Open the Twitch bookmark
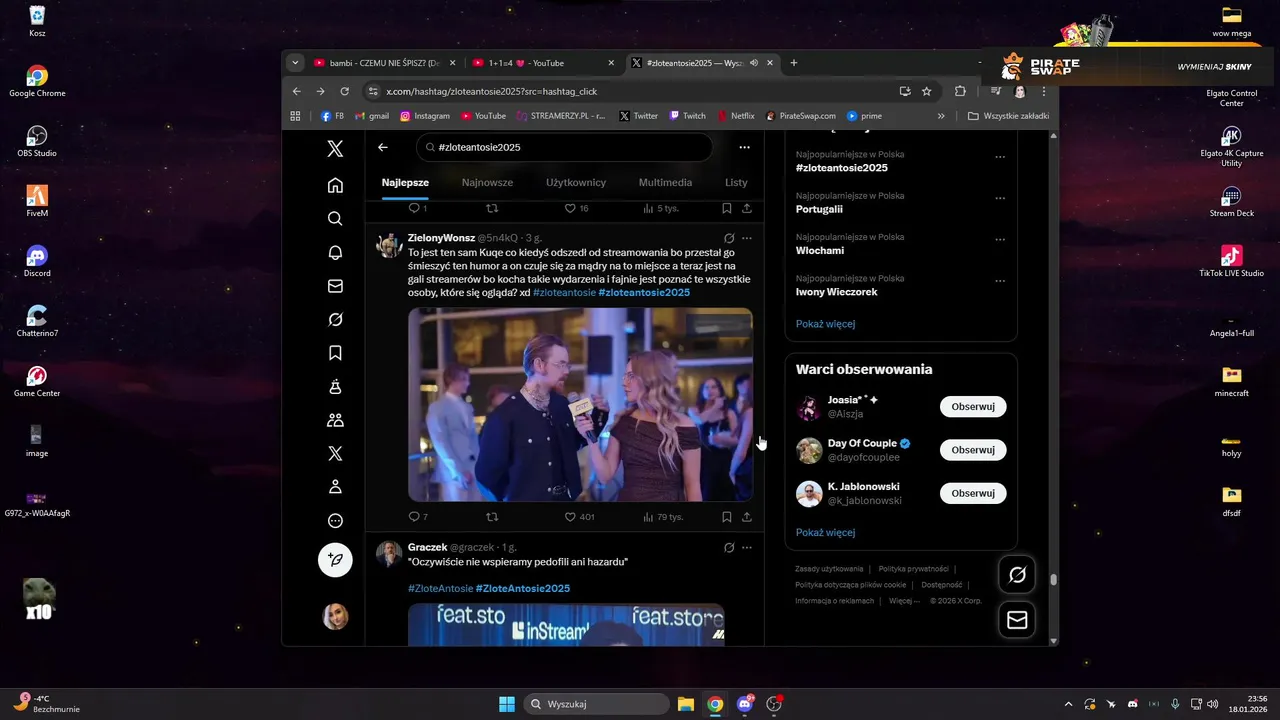Screen dimensions: 1280x720 point(687,116)
